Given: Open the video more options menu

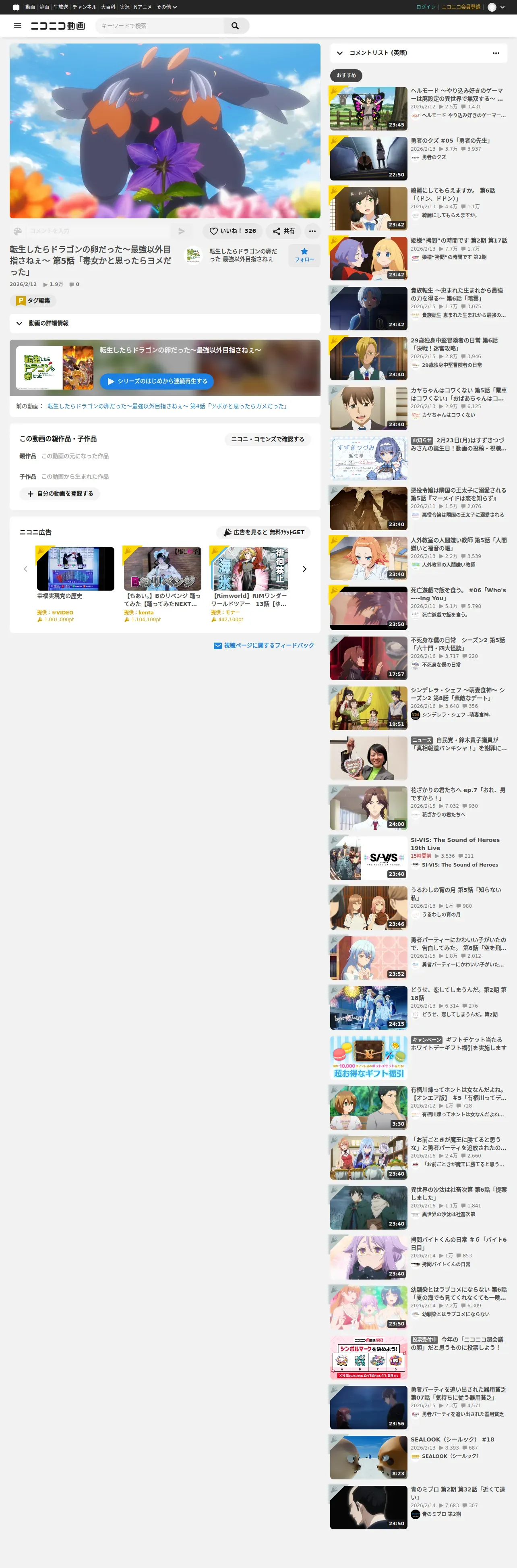Looking at the screenshot, I should click(312, 231).
